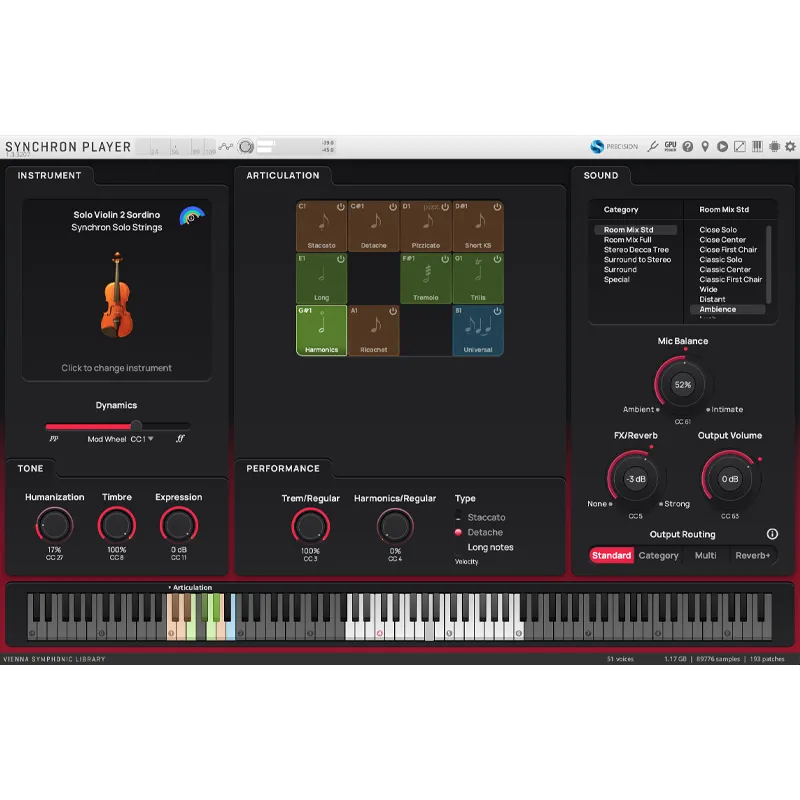
Task: Select Long notes in the Type list
Action: coord(490,547)
